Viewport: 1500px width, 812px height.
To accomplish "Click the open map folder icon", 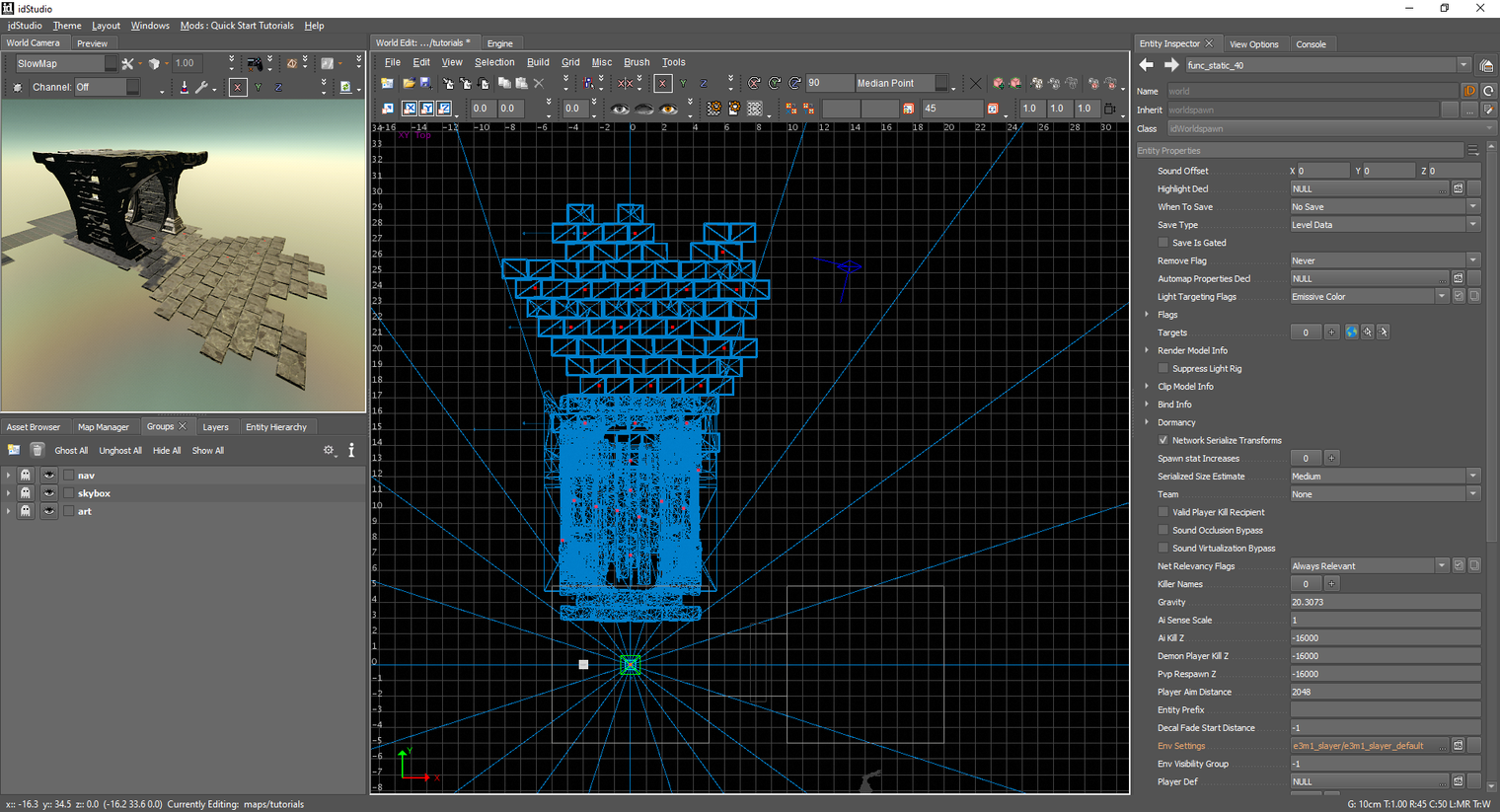I will (408, 84).
